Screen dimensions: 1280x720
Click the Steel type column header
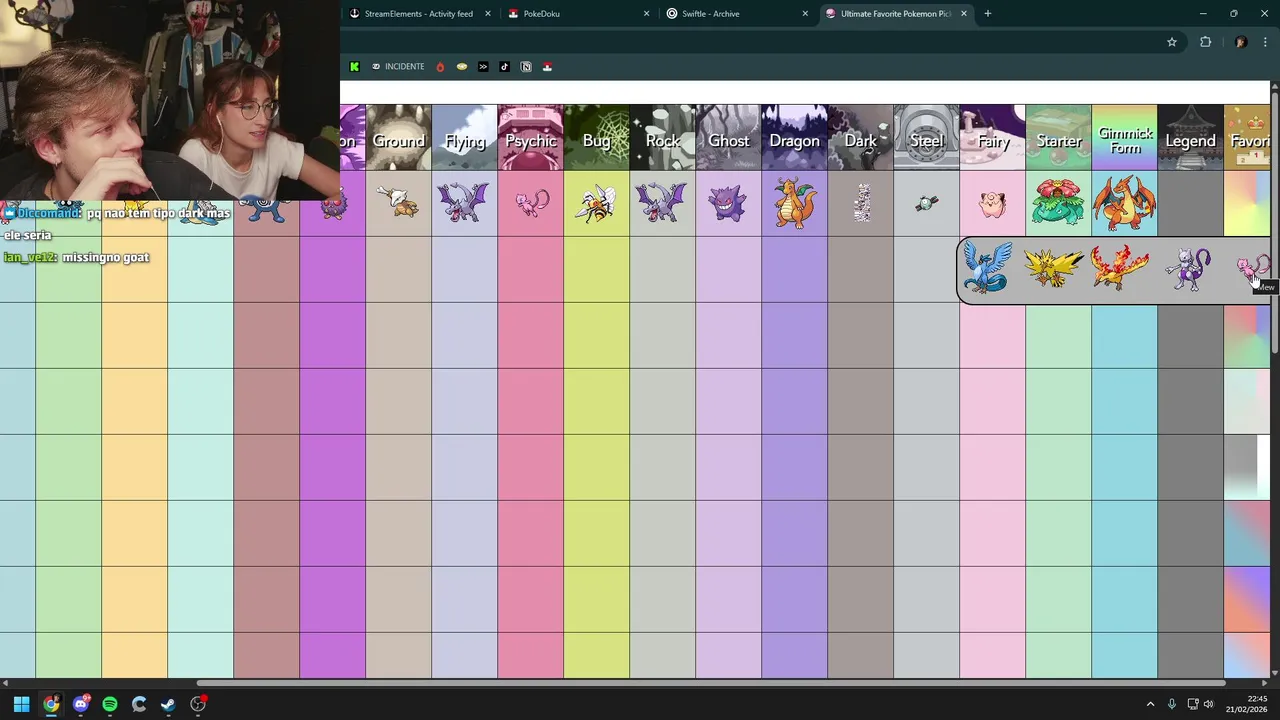927,137
